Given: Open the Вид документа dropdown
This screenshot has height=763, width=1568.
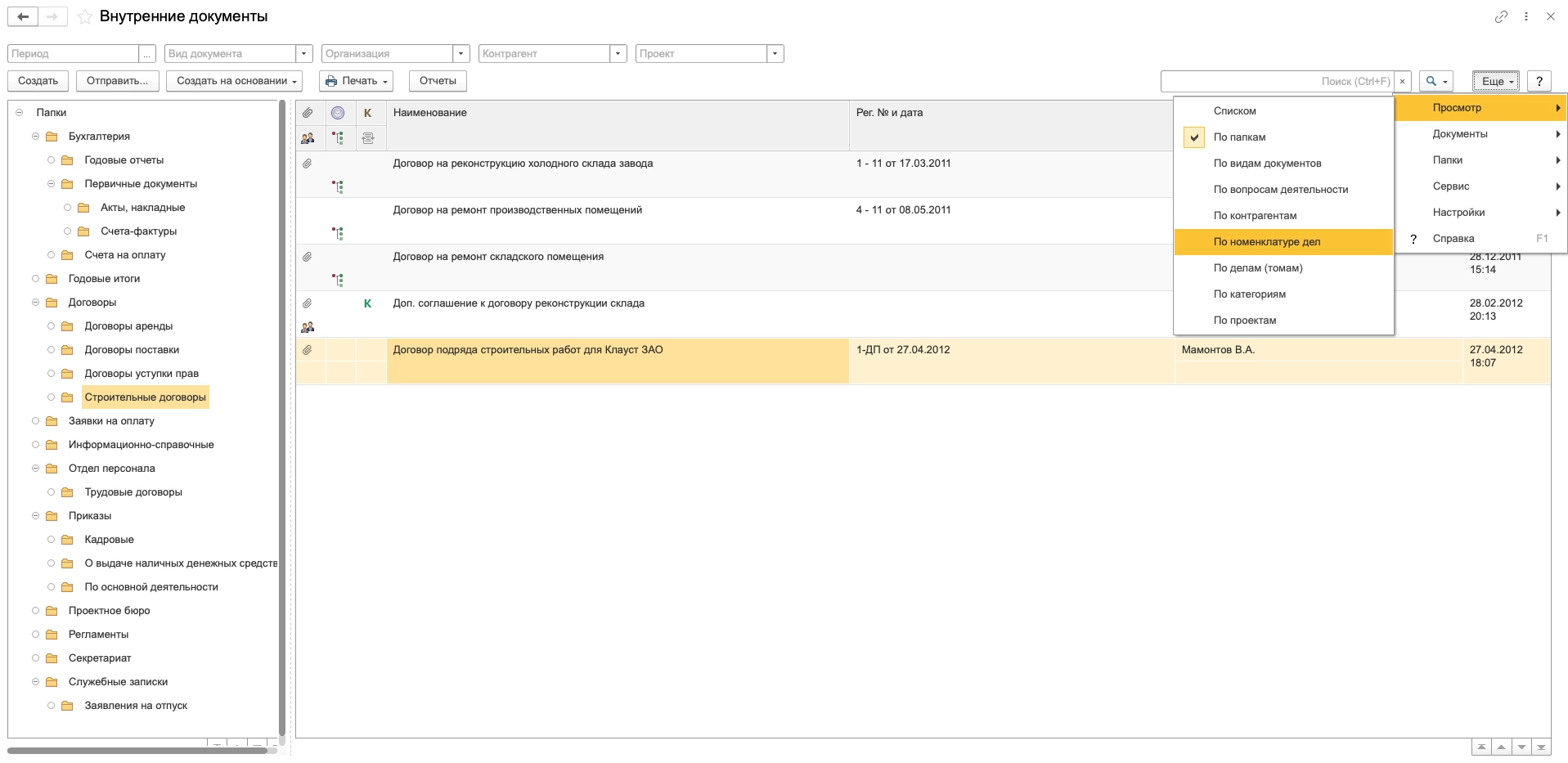Looking at the screenshot, I should pos(304,54).
